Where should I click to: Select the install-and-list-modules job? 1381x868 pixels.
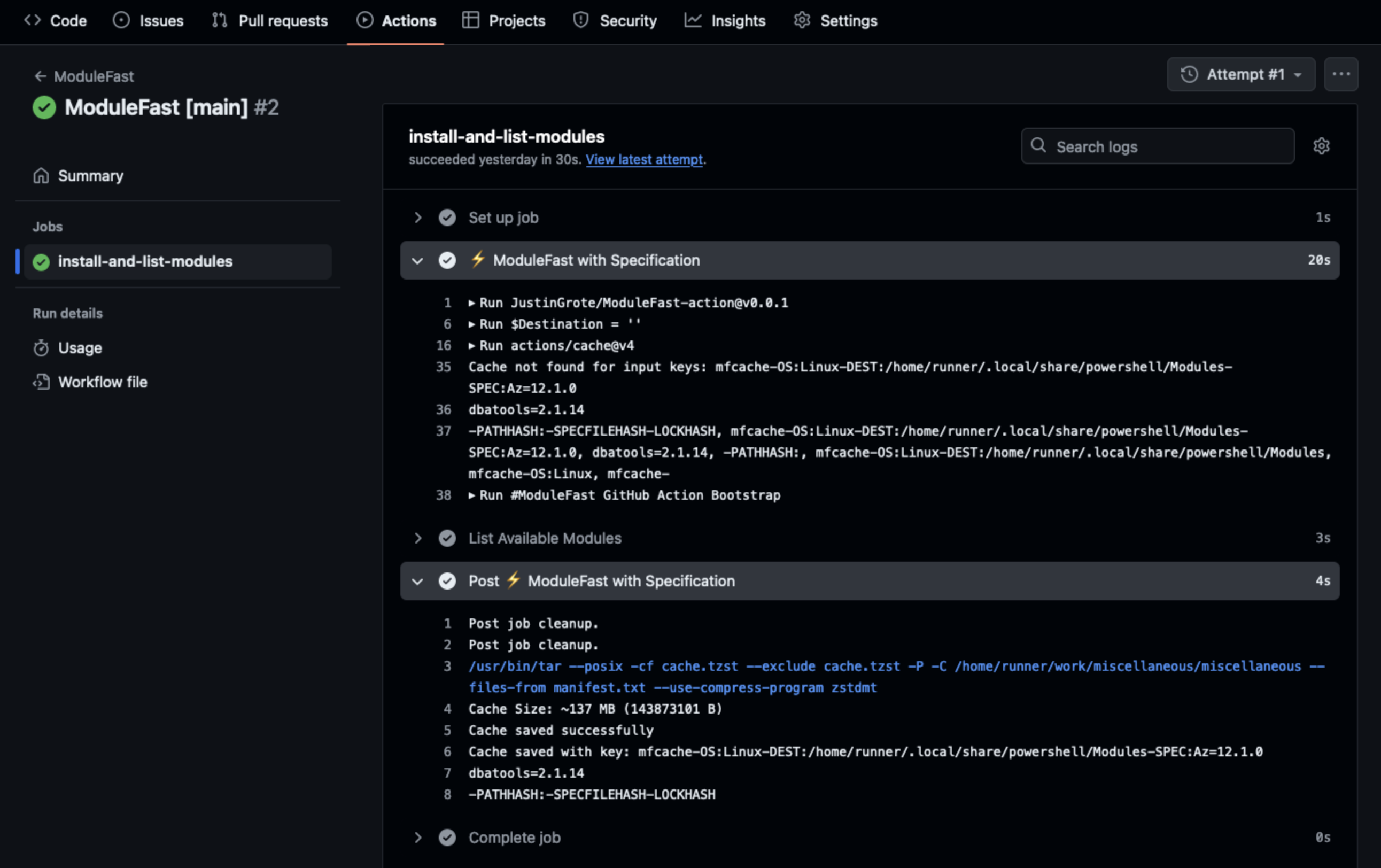click(x=178, y=261)
